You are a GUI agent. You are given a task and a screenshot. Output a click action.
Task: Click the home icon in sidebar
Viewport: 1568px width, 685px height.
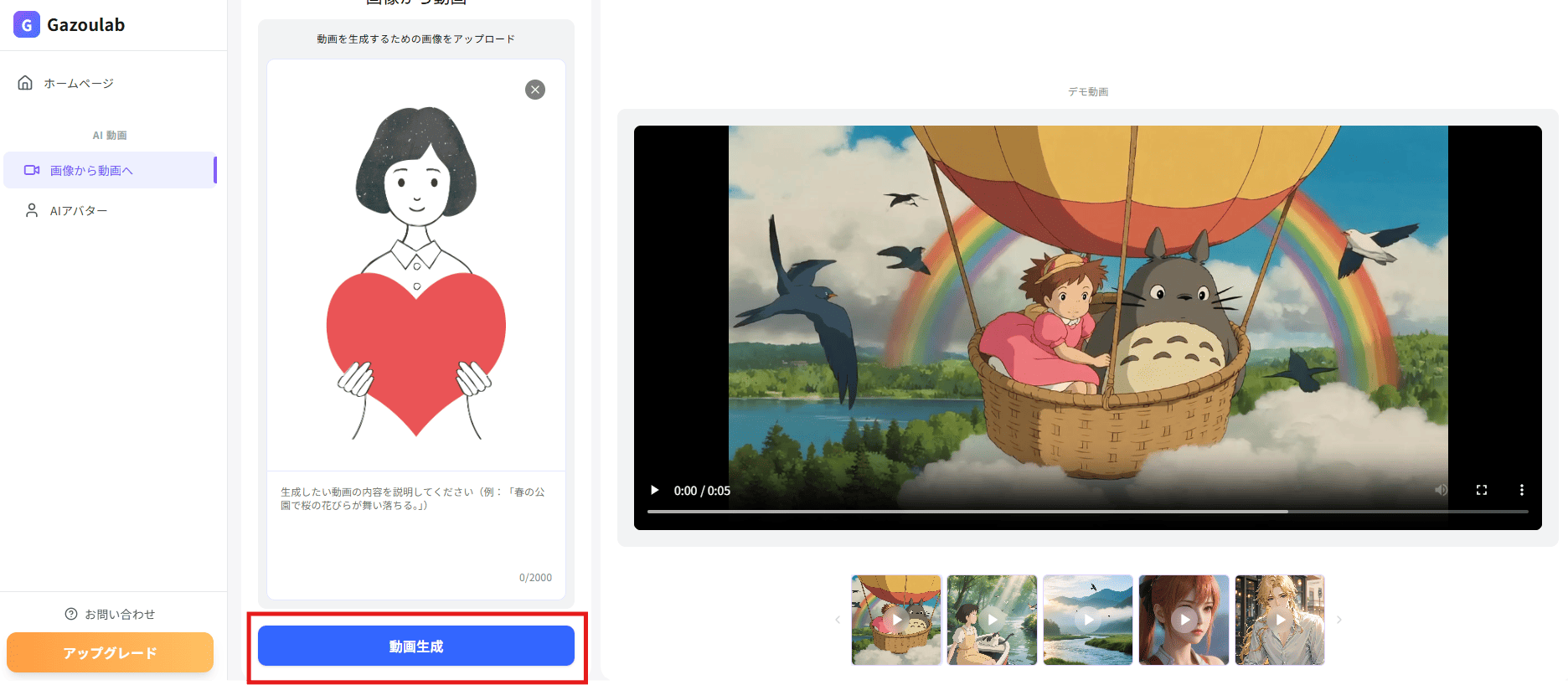25,83
